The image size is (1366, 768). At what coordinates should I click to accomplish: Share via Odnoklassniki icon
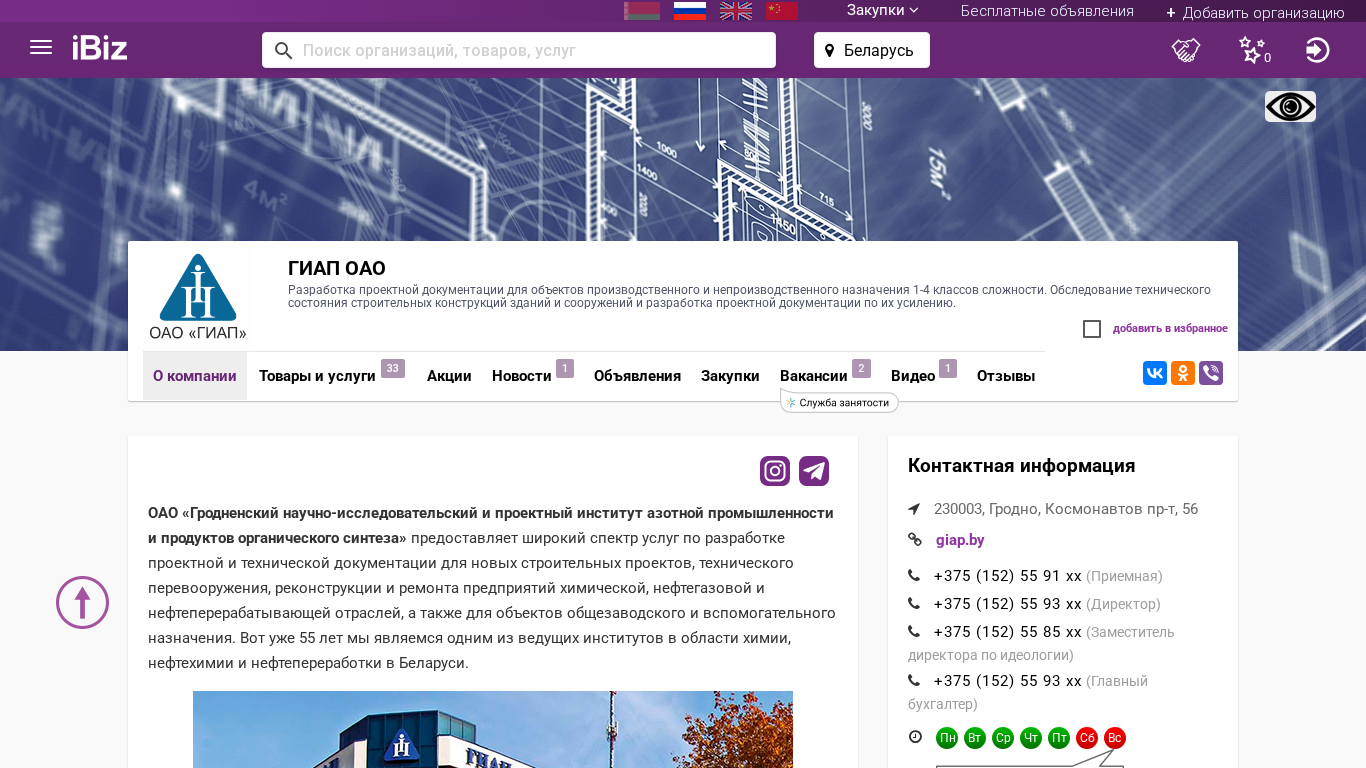click(x=1183, y=373)
